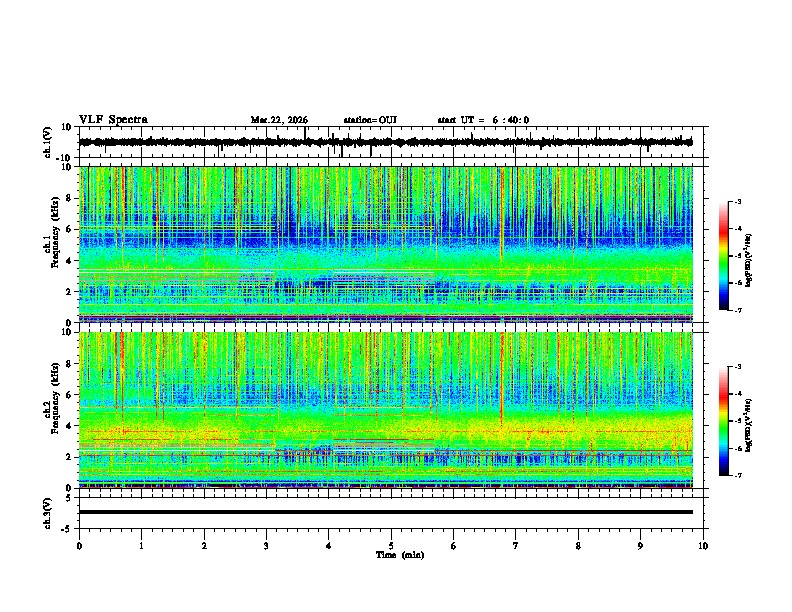Click the ch.1 color bar "-3" scale value

point(737,201)
